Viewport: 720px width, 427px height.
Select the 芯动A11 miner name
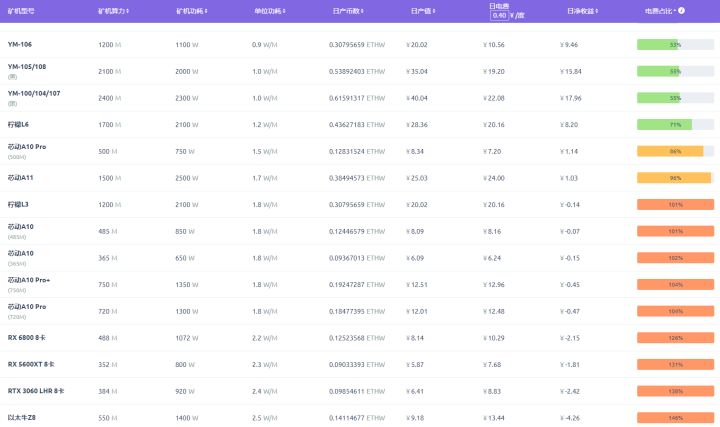[21, 177]
